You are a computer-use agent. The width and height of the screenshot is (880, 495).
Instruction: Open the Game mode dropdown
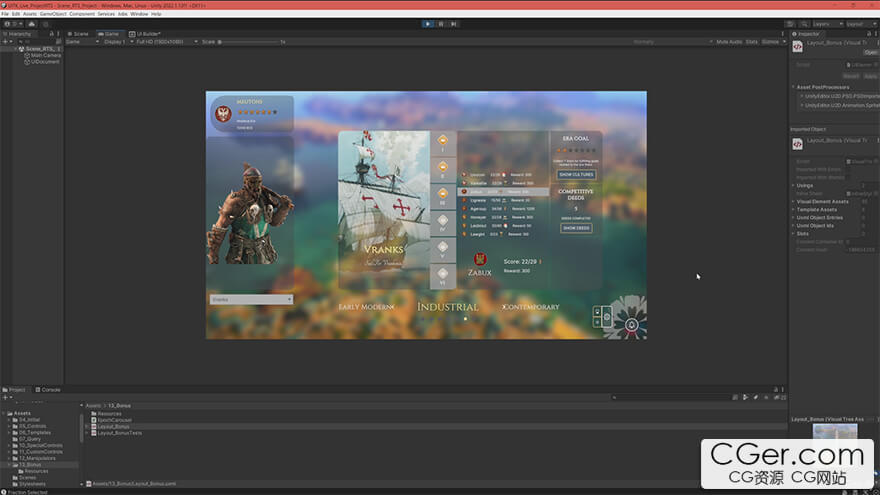pos(82,42)
